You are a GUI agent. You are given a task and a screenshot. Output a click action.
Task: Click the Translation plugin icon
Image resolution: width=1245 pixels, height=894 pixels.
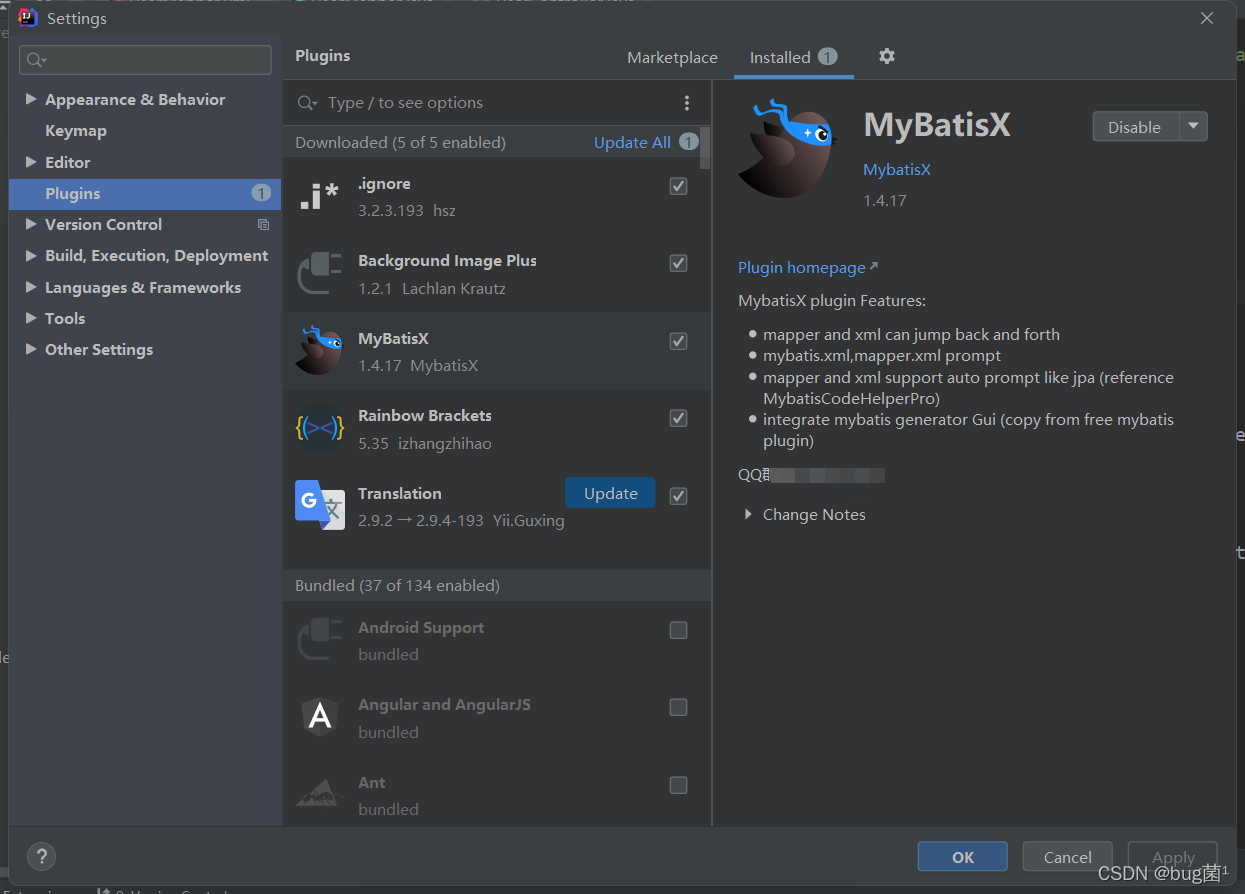click(x=319, y=506)
